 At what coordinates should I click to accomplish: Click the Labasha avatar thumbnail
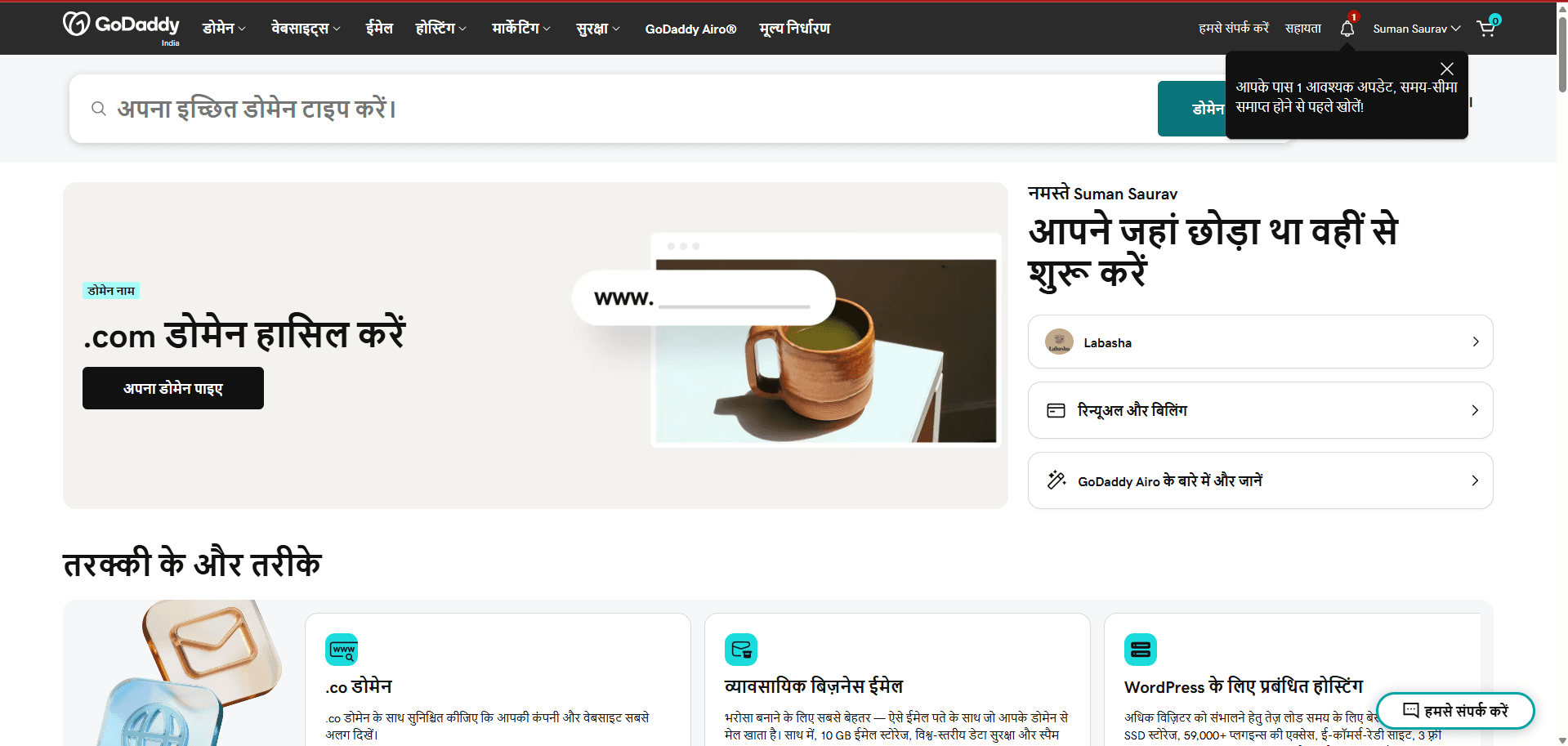tap(1059, 342)
